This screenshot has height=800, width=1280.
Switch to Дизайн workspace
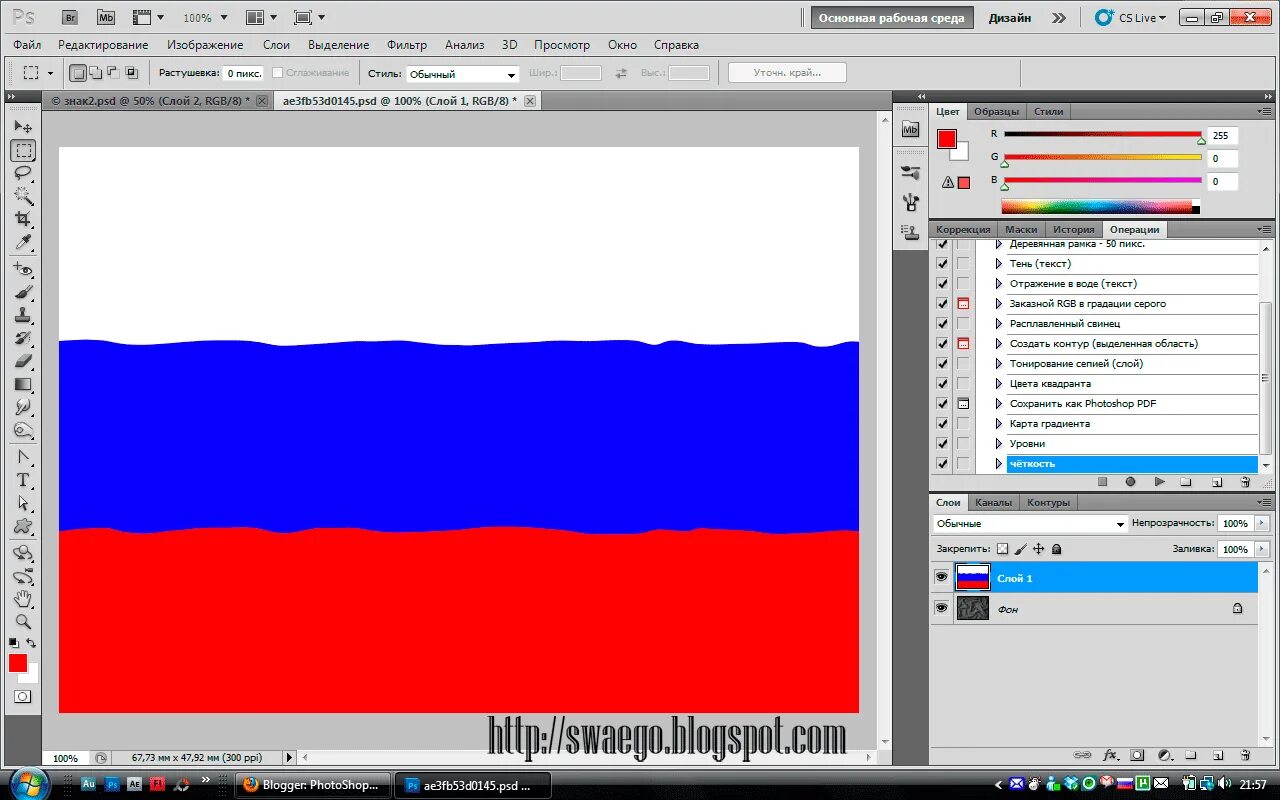(x=1009, y=18)
